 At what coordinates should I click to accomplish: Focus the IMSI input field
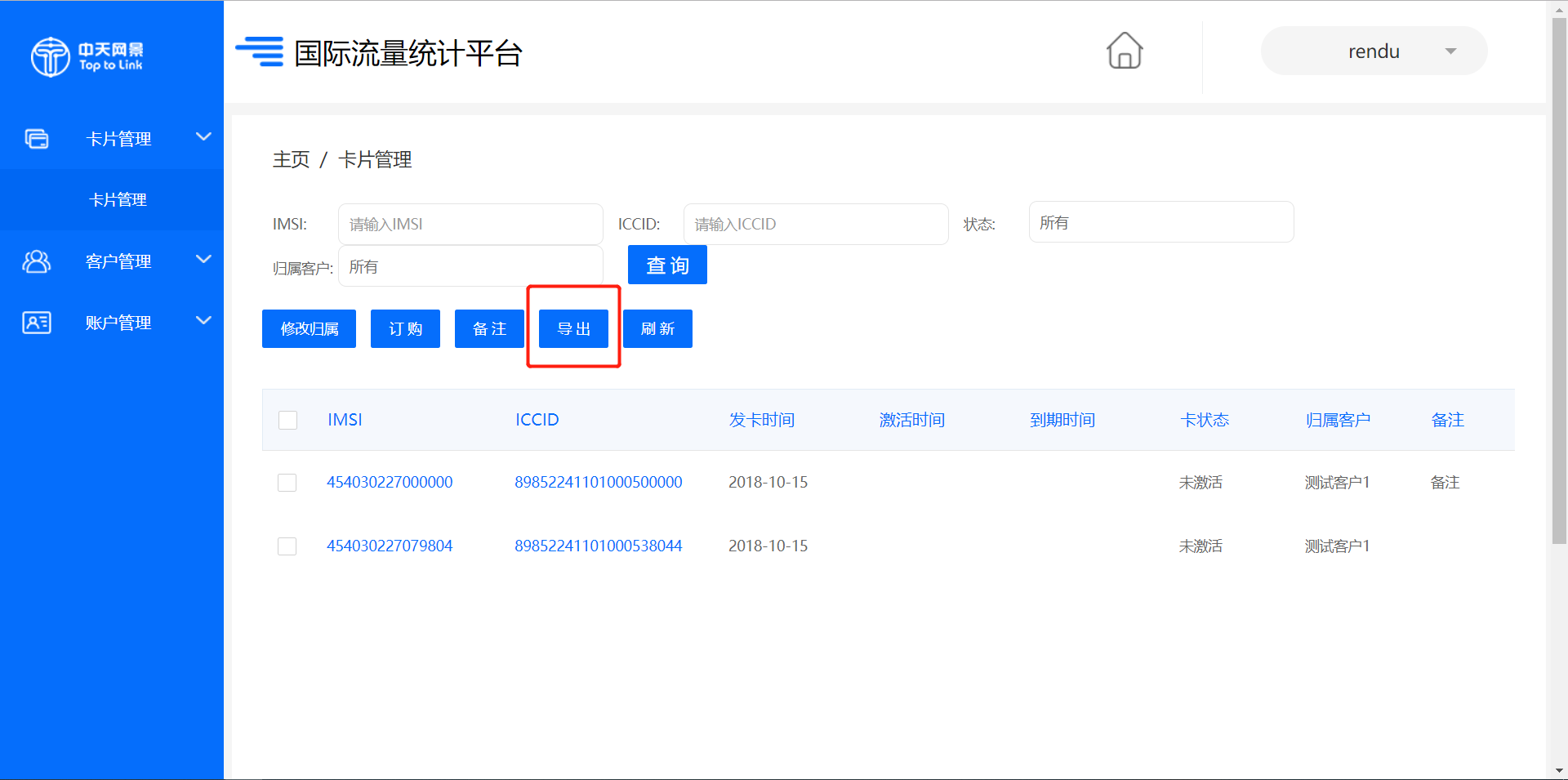click(470, 224)
